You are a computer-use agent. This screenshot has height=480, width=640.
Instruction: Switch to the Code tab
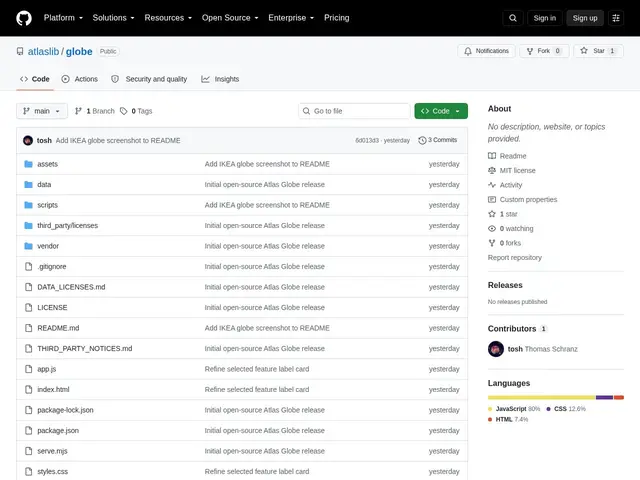(35, 79)
